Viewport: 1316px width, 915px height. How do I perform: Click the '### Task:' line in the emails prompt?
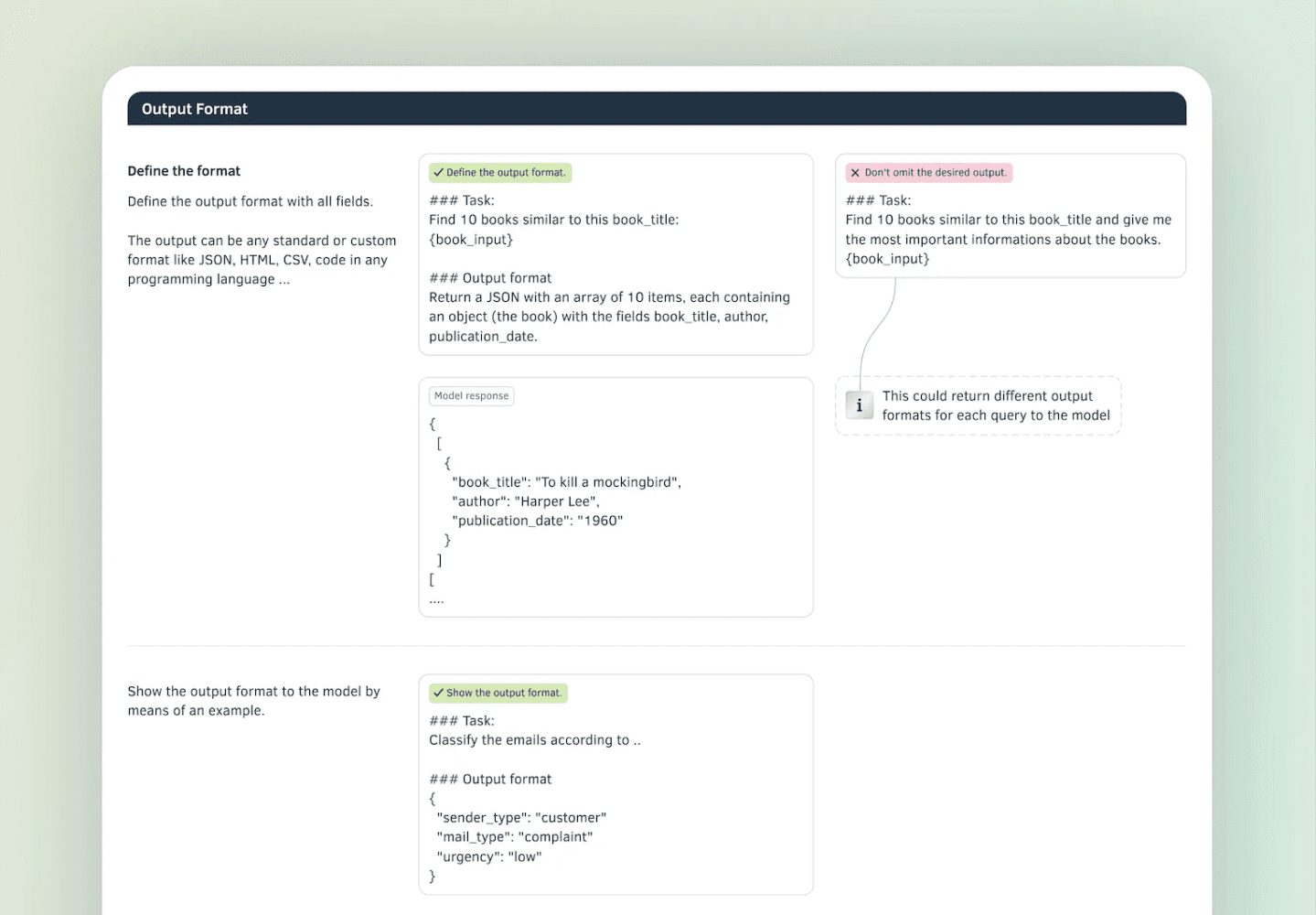coord(462,721)
